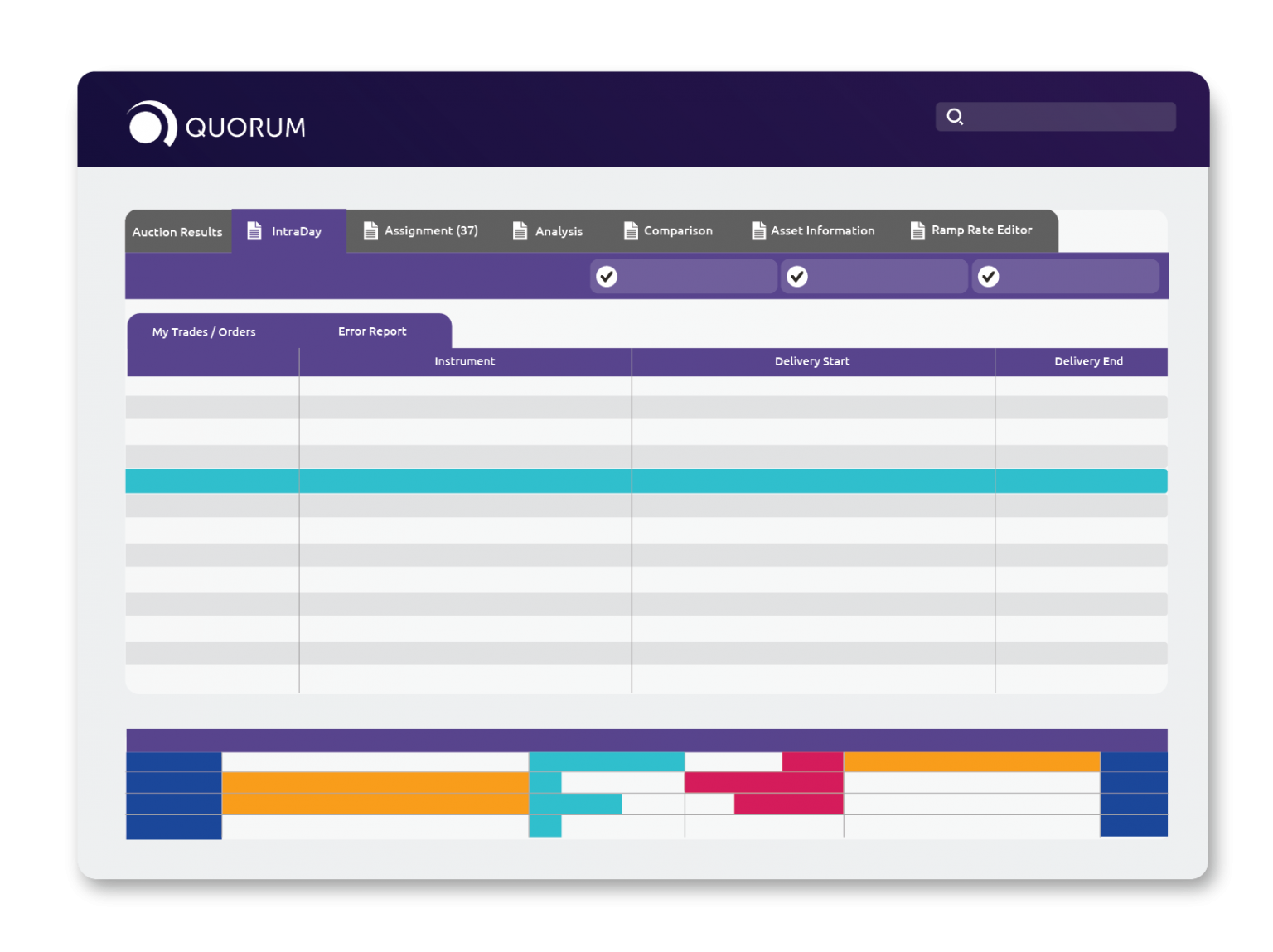The image size is (1273, 952).
Task: Click the document icon on the IntraDay tab
Action: (254, 231)
